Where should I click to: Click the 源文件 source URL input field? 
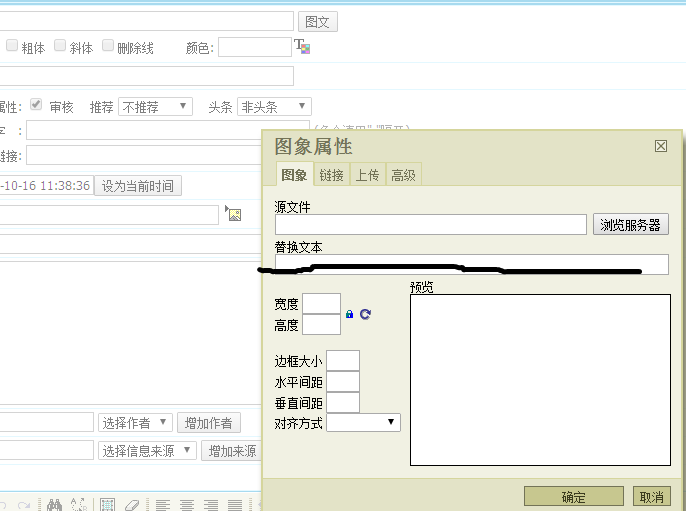(x=430, y=225)
